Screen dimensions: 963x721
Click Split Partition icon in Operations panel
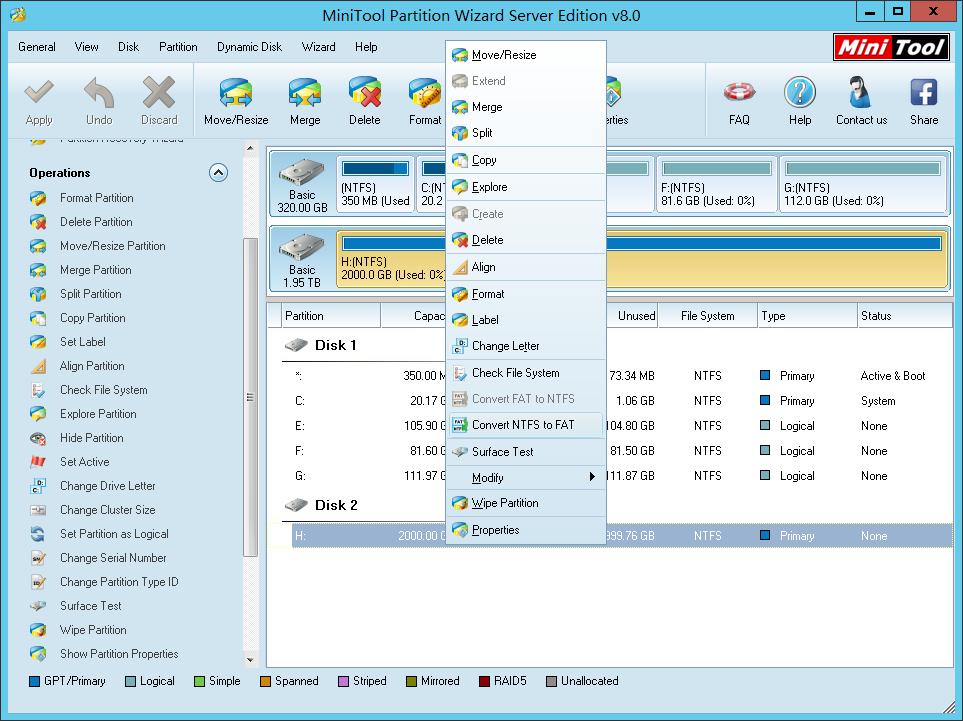coord(38,294)
